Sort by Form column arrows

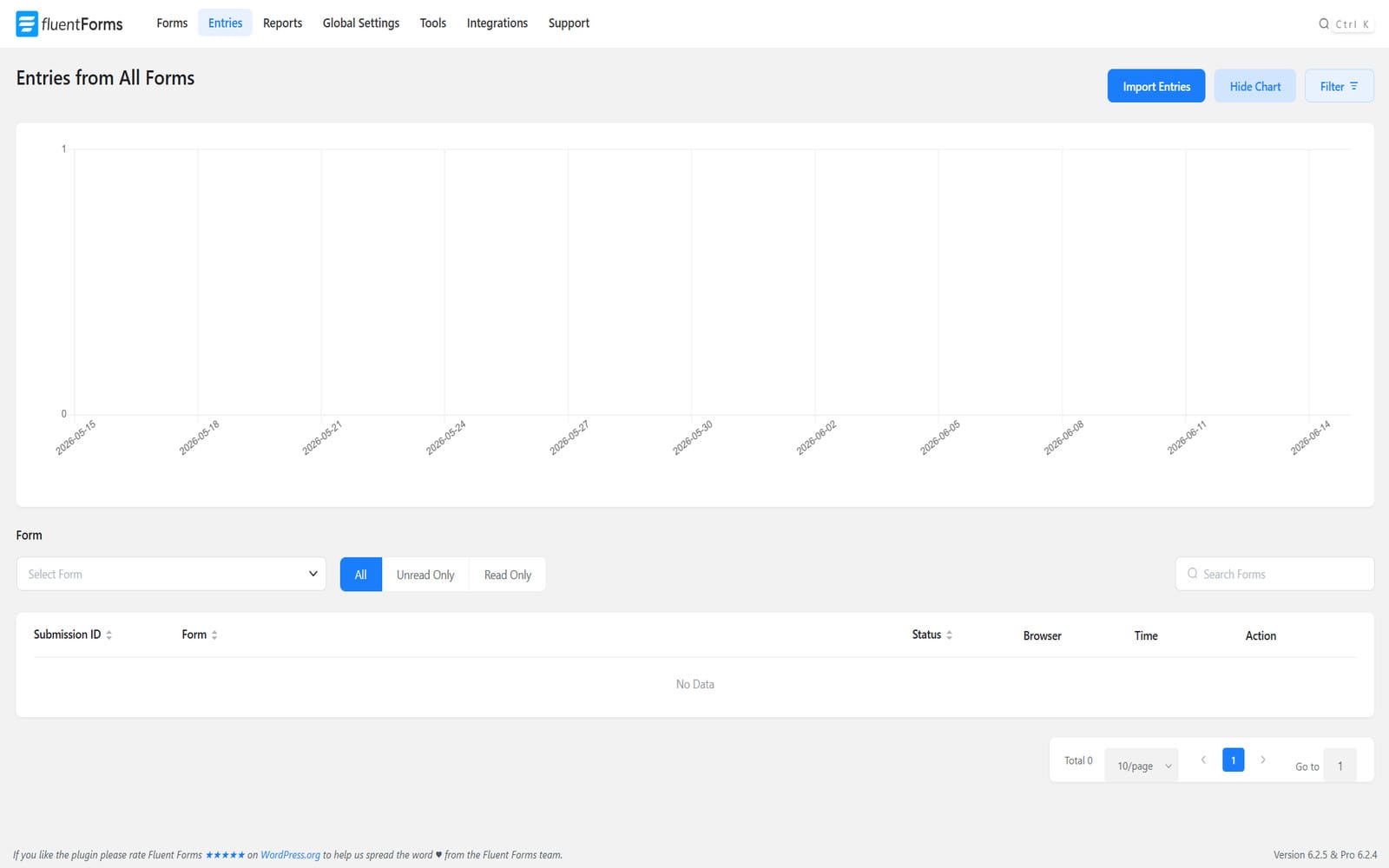(x=214, y=635)
